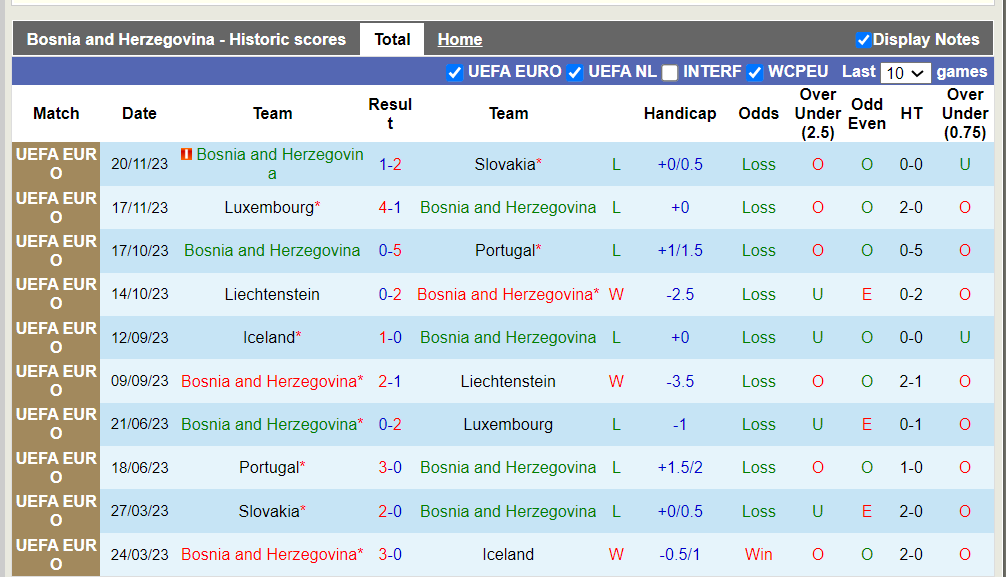
Task: Select the Portugal team name
Action: (x=508, y=250)
